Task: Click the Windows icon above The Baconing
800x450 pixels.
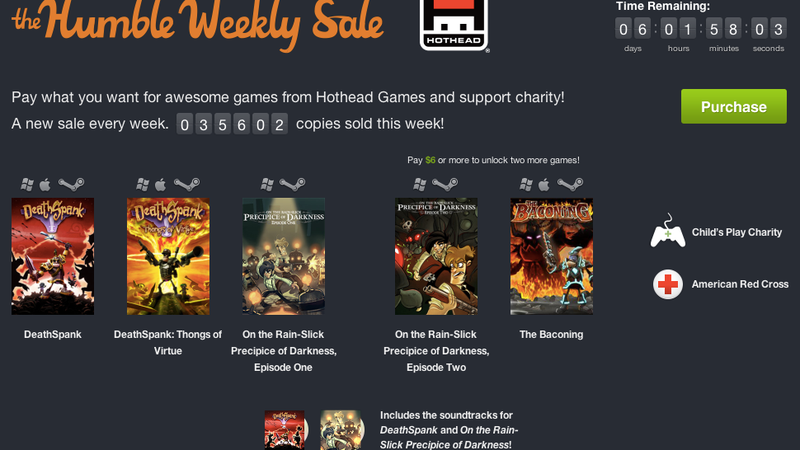Action: (x=526, y=185)
